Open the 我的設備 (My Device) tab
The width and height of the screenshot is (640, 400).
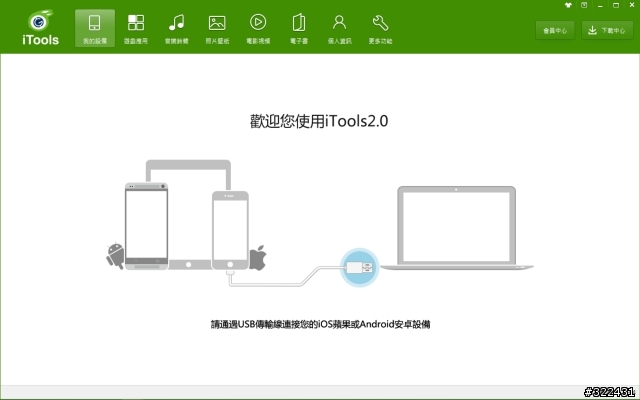[95, 28]
